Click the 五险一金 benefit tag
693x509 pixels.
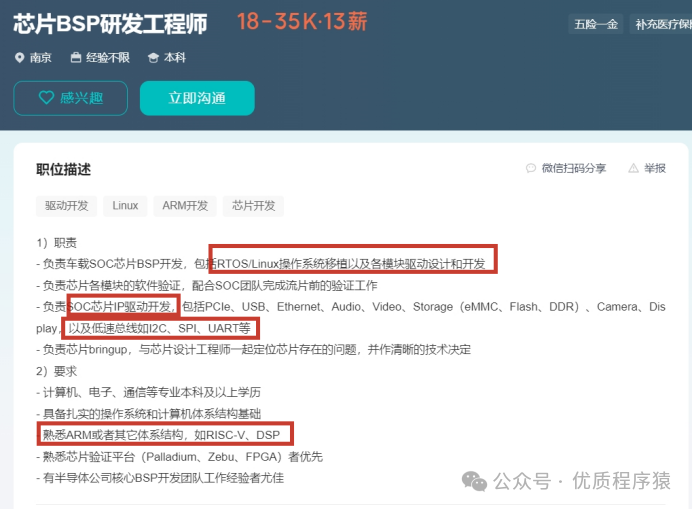pos(596,24)
